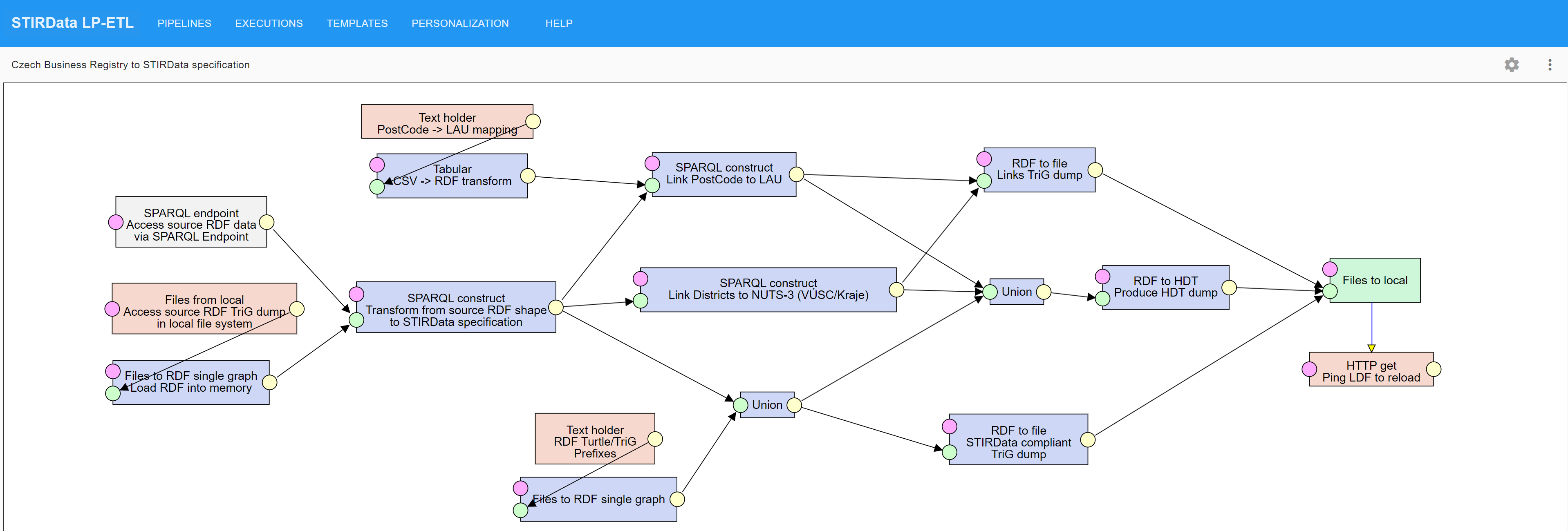Open the Personalization menu

tap(460, 23)
